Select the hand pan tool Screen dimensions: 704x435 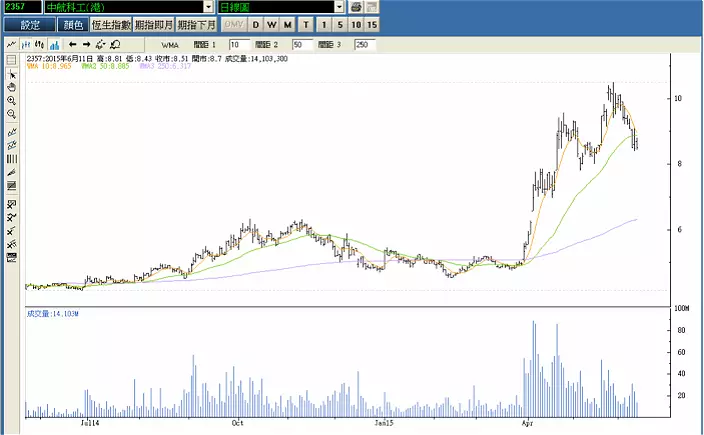(12, 88)
